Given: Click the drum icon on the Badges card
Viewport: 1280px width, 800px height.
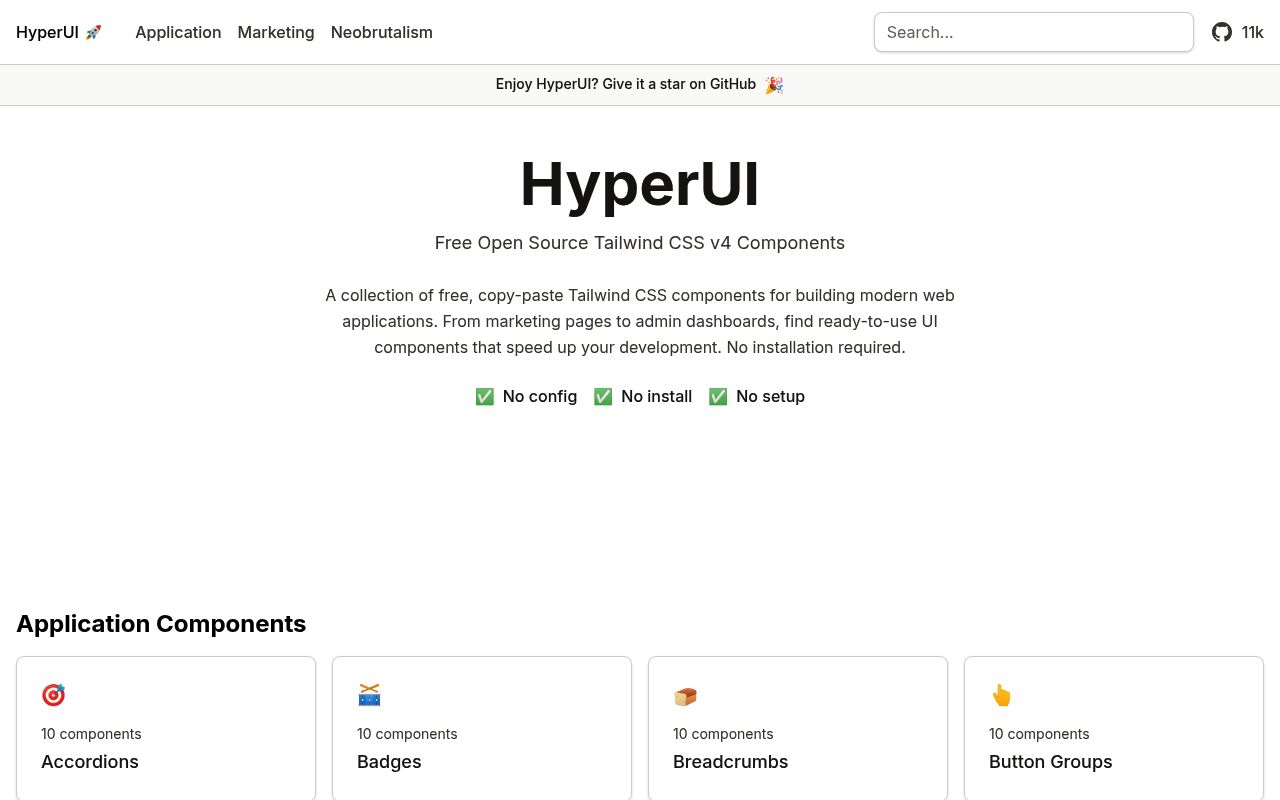Looking at the screenshot, I should point(369,695).
